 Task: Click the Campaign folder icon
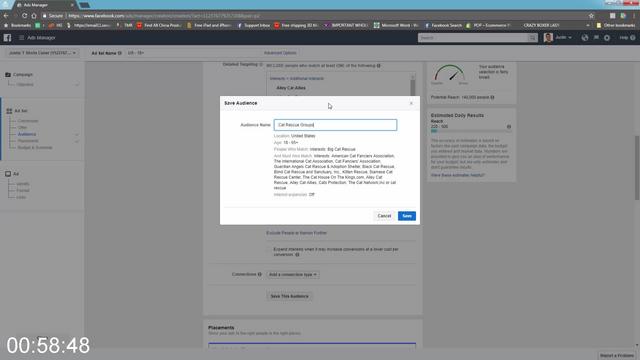pyautogui.click(x=8, y=75)
